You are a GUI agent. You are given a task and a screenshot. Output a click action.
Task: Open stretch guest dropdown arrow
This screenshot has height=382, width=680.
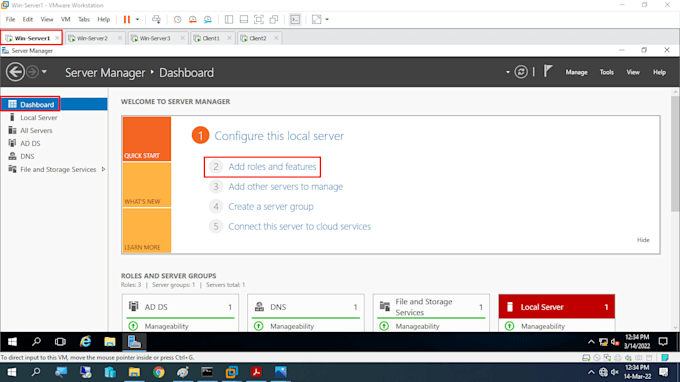327,20
